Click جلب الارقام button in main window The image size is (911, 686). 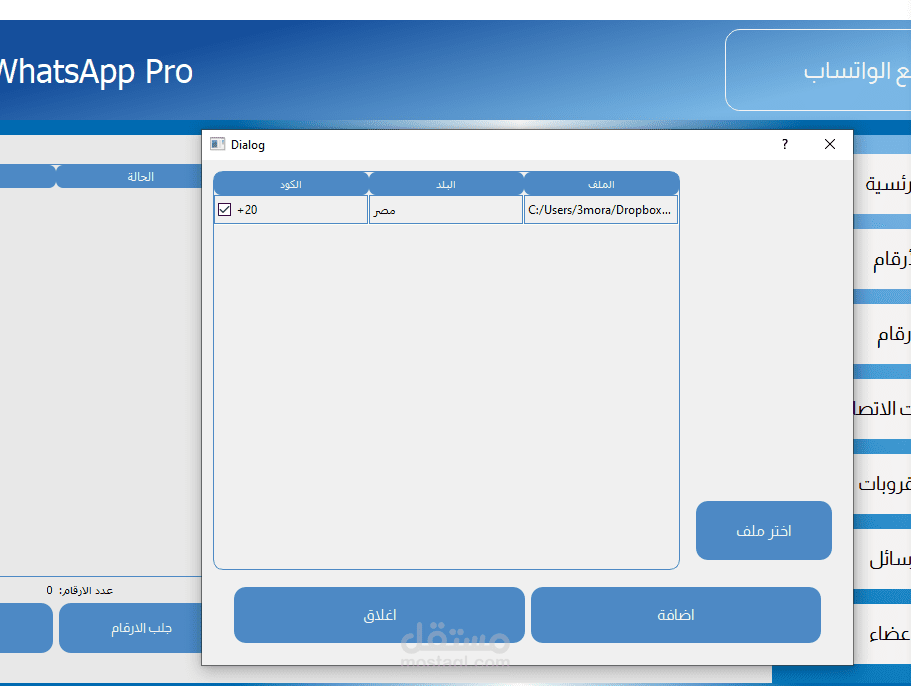click(131, 628)
